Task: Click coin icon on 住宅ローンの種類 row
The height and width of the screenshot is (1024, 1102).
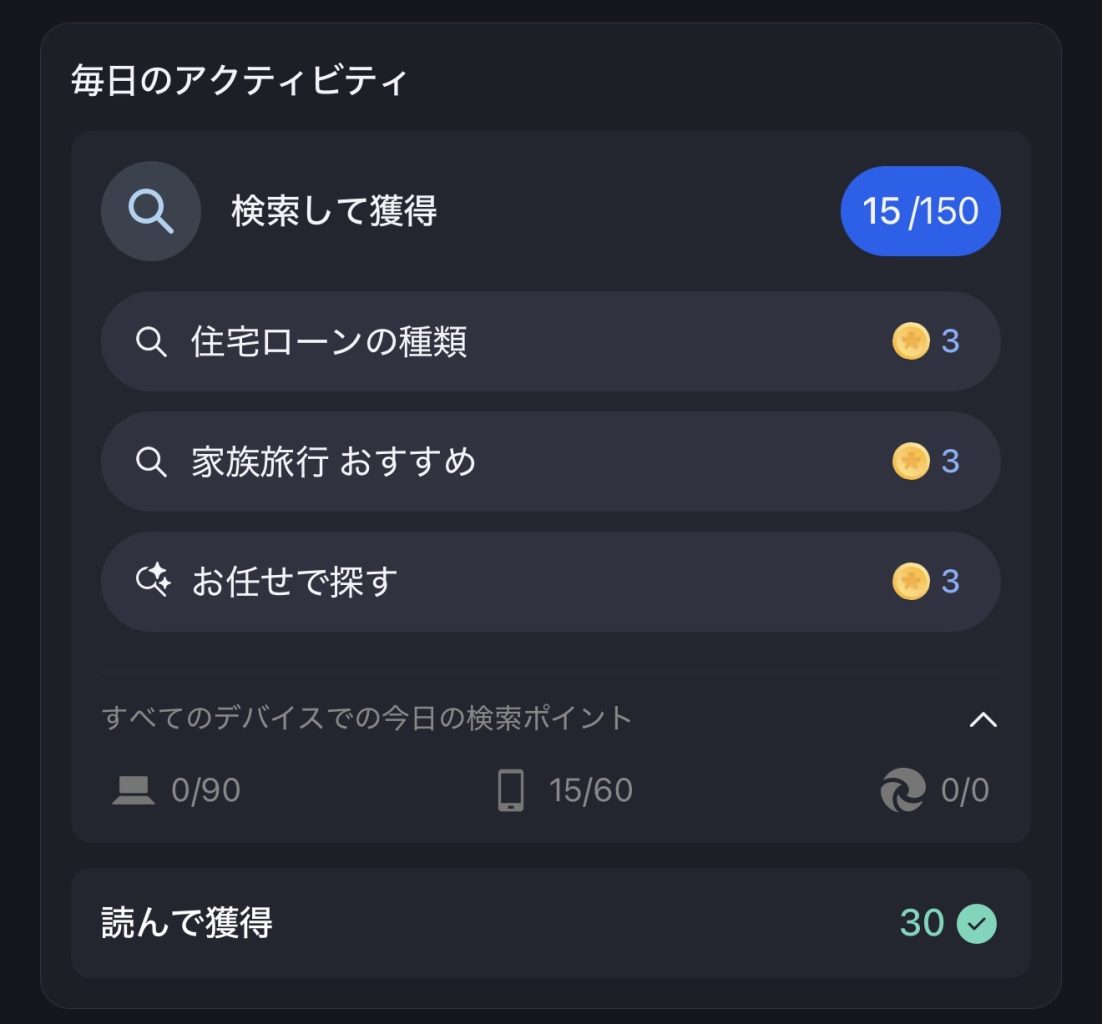Action: 910,342
